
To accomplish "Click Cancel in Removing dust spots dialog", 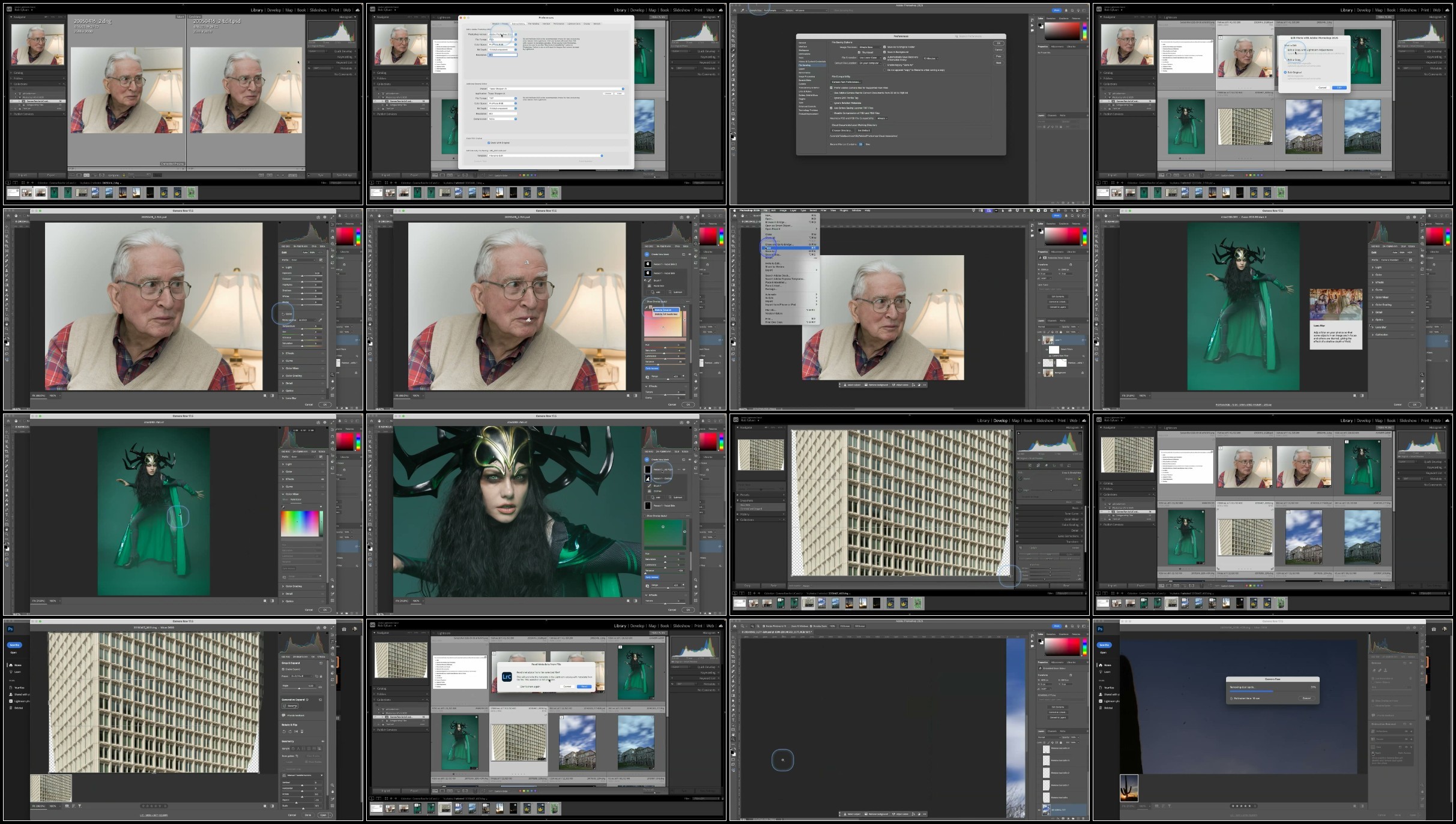I will click(1306, 698).
